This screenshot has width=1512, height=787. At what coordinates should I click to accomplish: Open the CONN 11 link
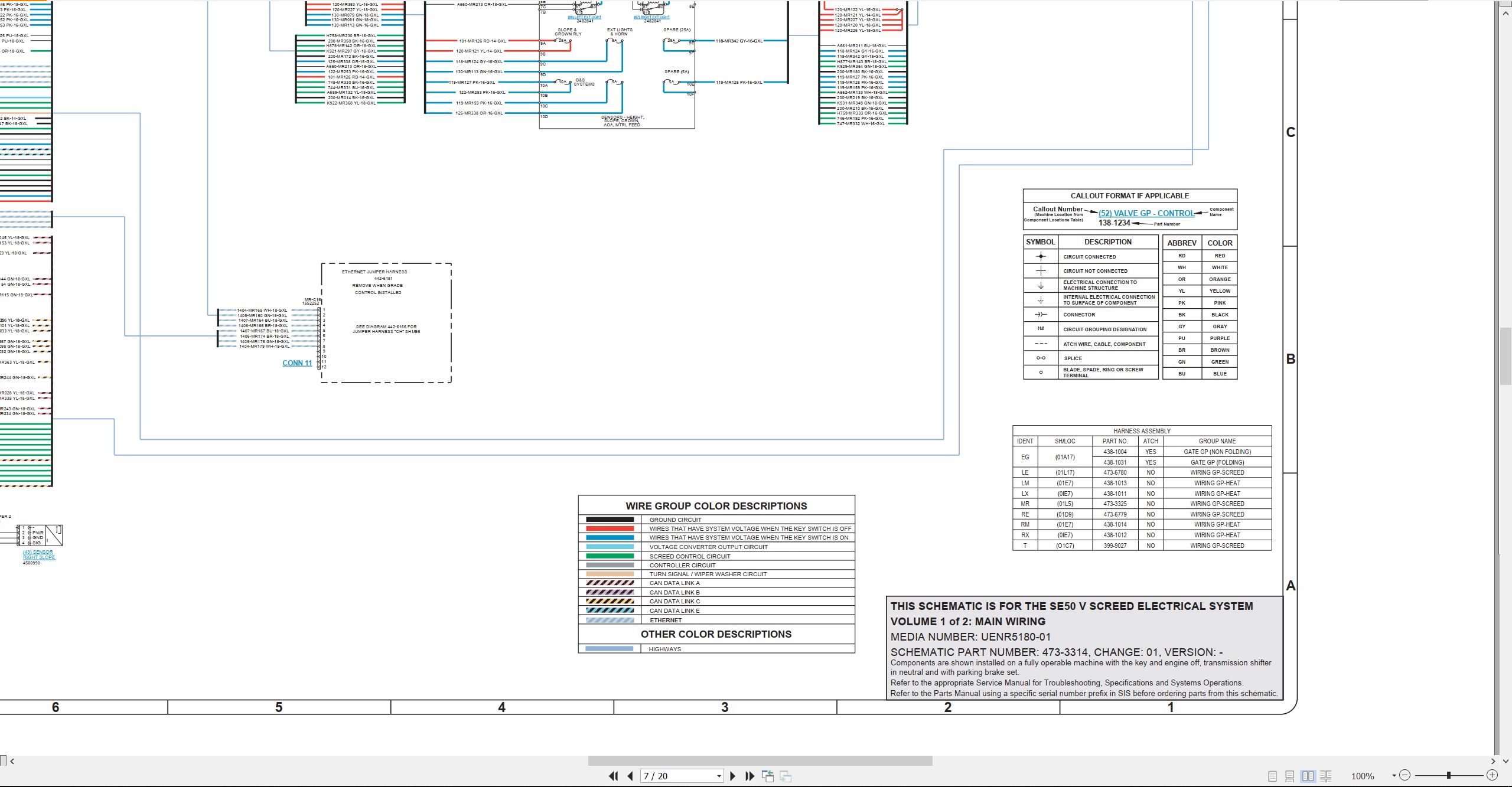(297, 363)
